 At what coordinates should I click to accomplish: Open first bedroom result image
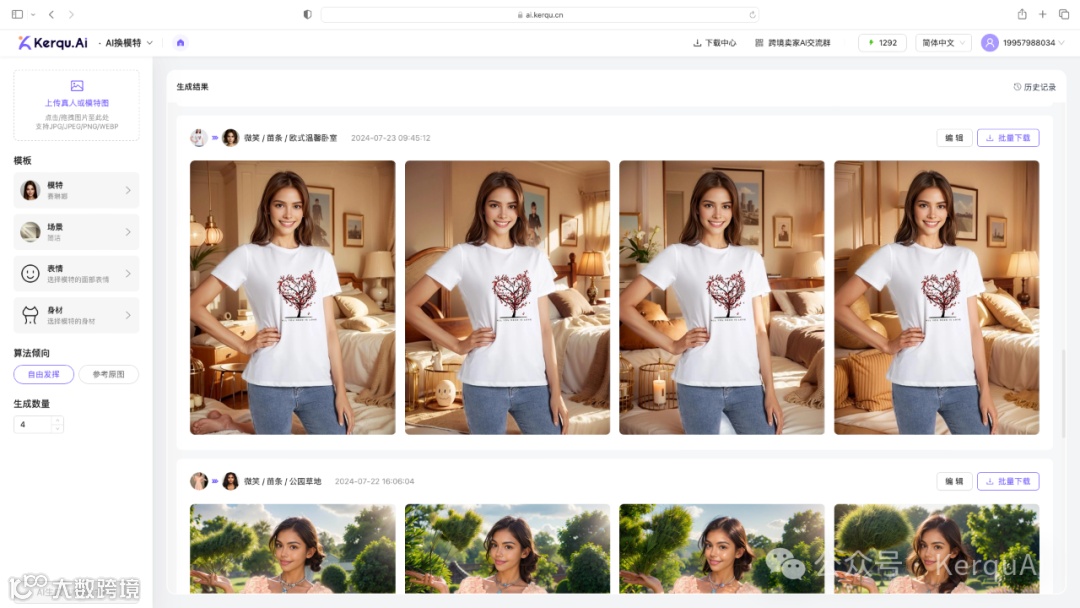[293, 297]
